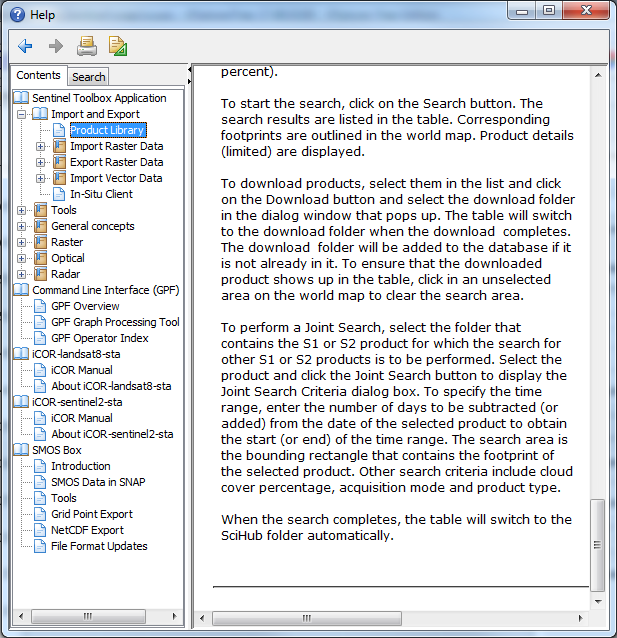Go back with the blue Back arrow

coord(25,46)
